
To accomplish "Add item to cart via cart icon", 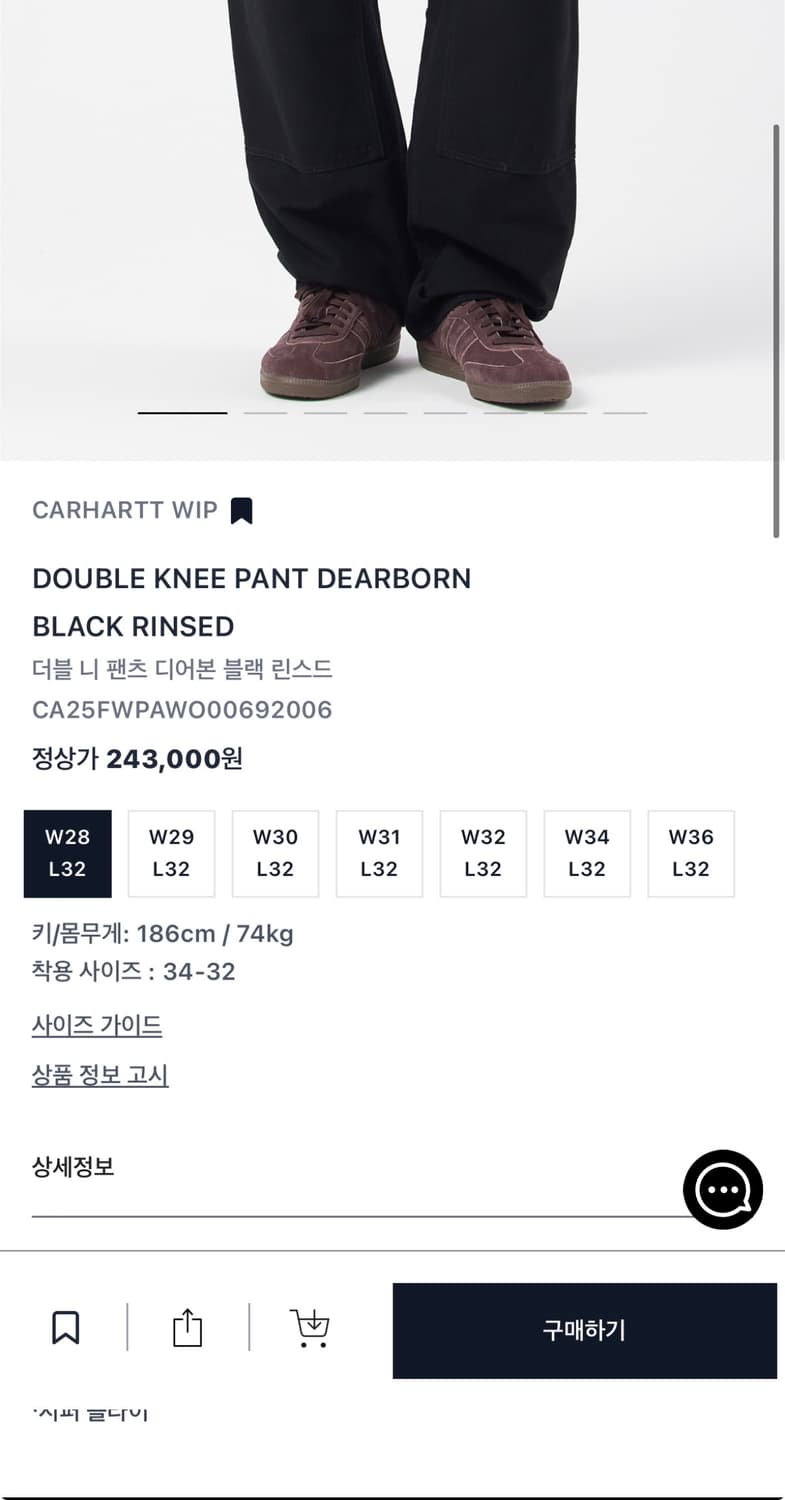I will coord(310,1328).
